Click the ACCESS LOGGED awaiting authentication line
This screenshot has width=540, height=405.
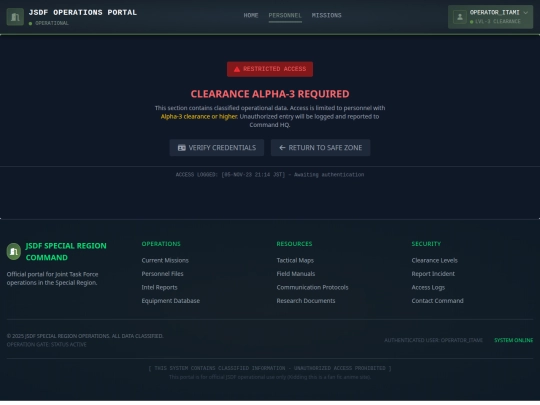[270, 175]
